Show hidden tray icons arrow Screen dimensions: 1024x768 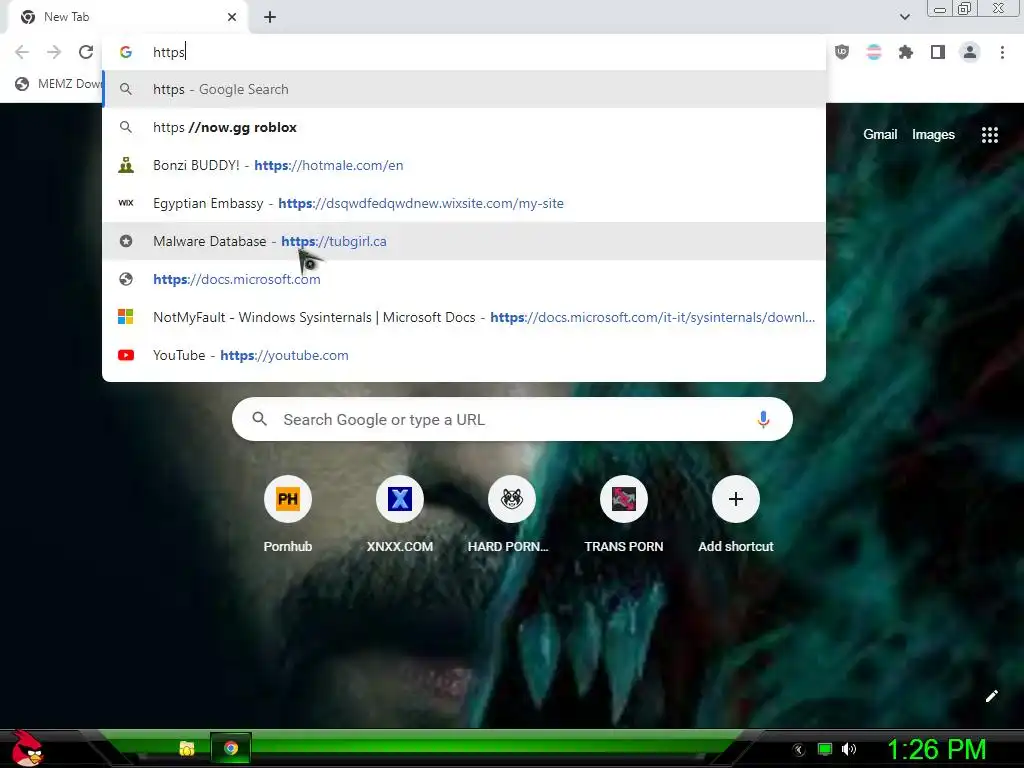pos(799,750)
